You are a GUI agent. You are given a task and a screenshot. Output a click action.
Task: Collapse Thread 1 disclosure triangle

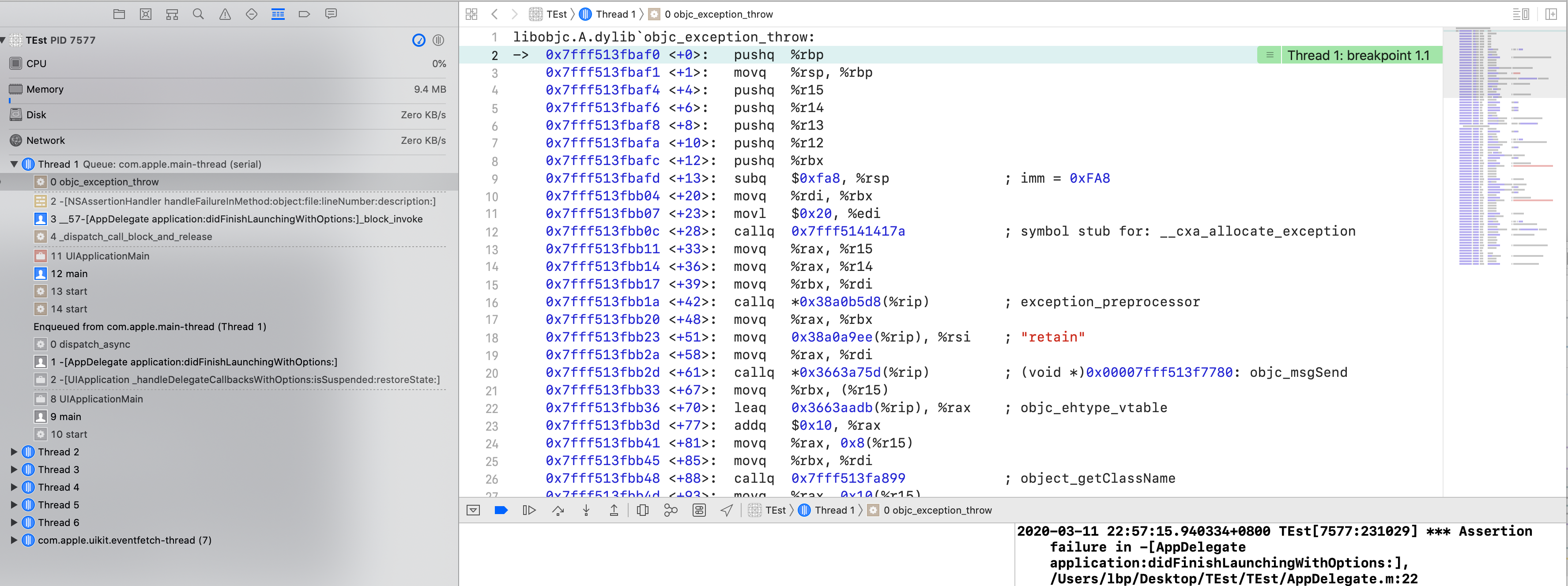tap(14, 164)
